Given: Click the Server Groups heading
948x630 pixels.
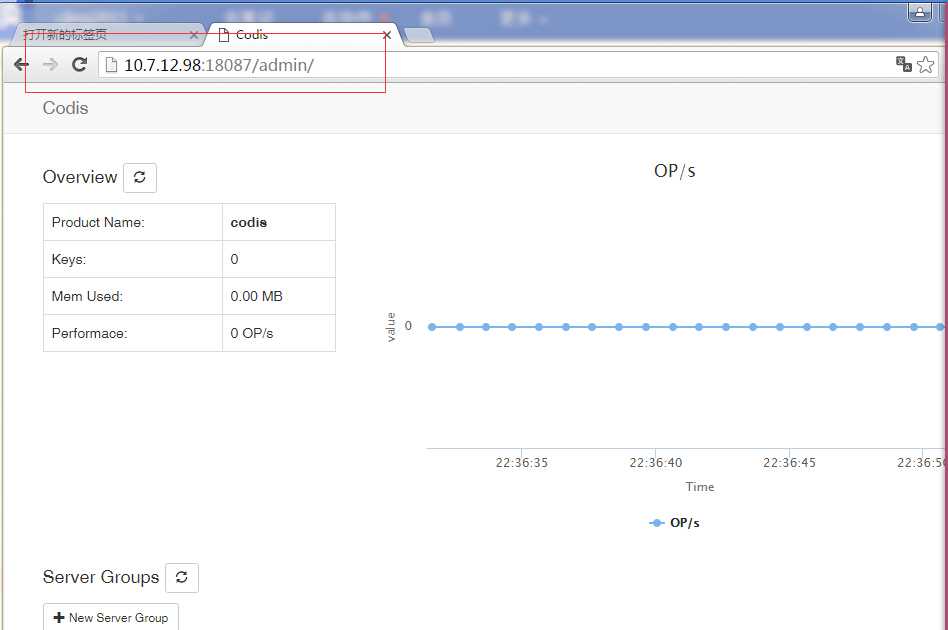Looking at the screenshot, I should [x=101, y=577].
